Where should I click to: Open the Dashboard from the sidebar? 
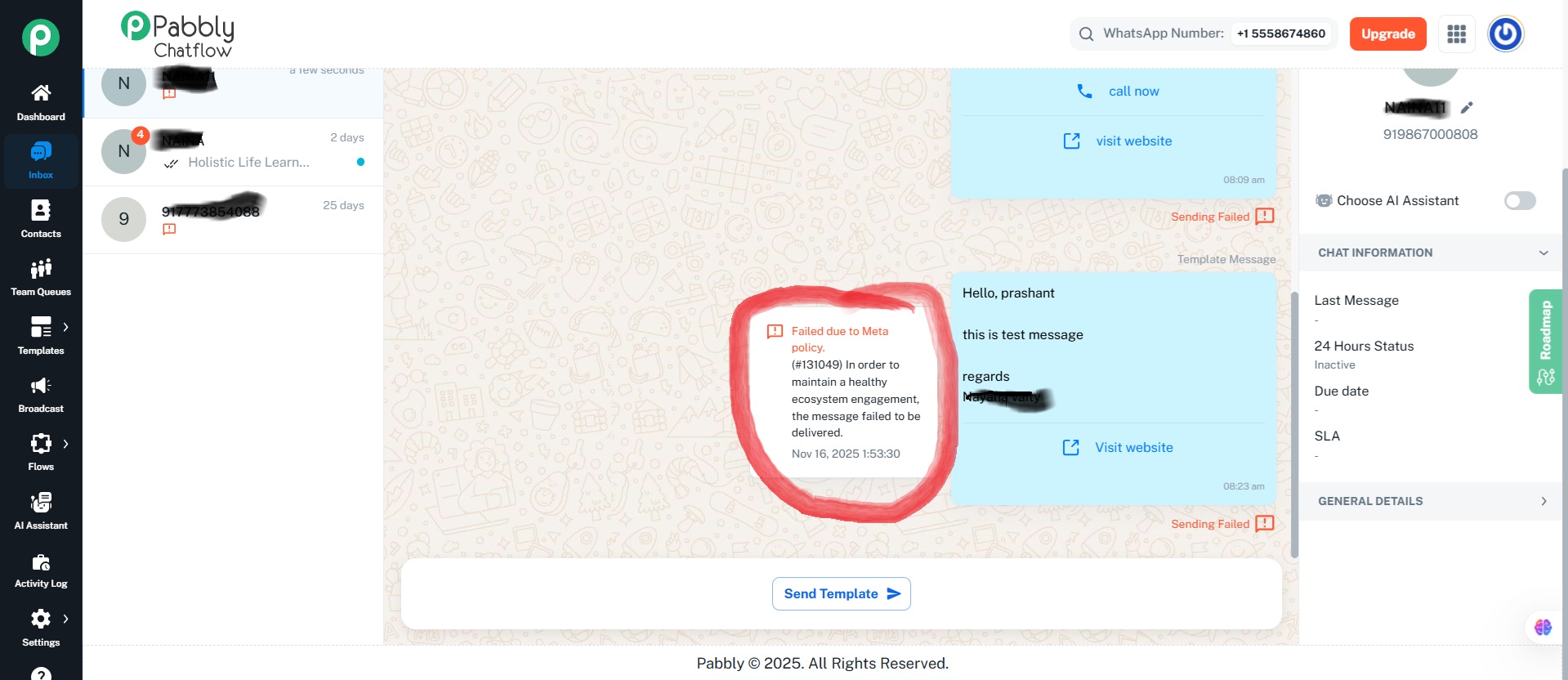pos(41,102)
